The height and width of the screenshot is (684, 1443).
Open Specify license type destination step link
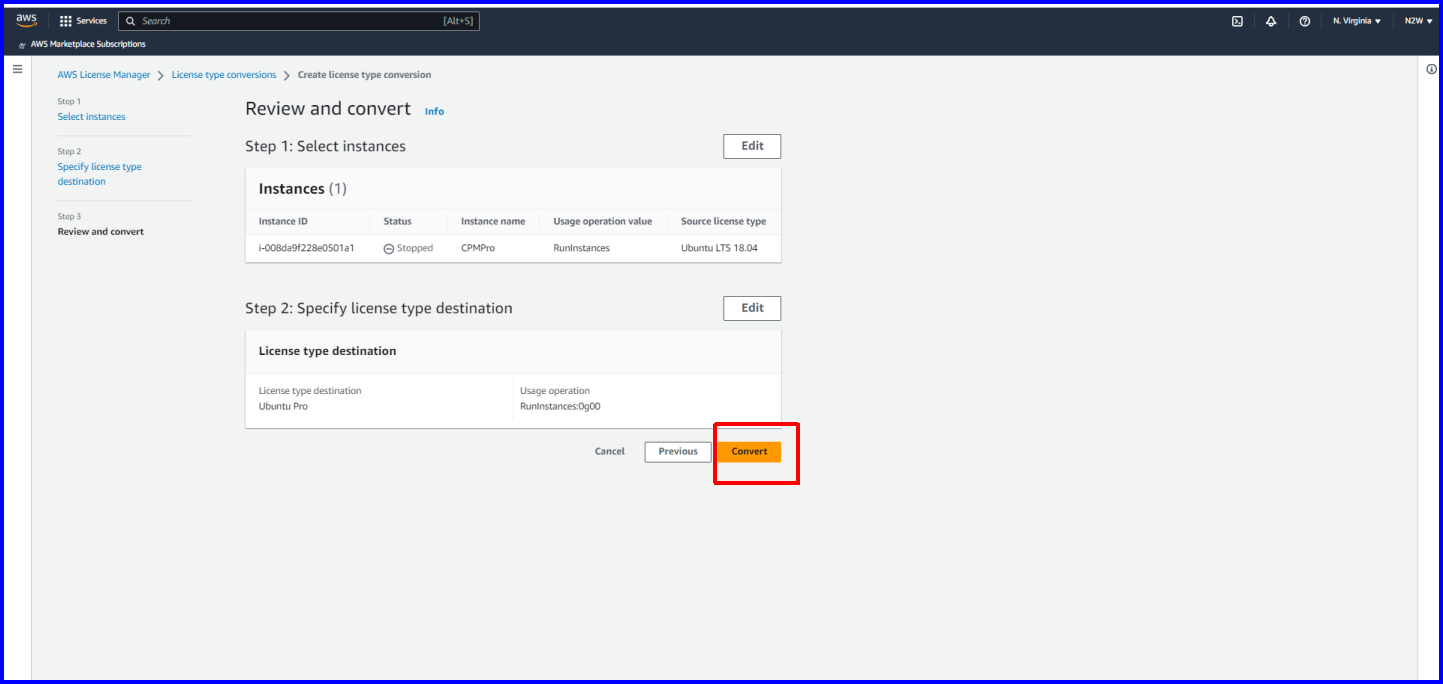(x=100, y=174)
